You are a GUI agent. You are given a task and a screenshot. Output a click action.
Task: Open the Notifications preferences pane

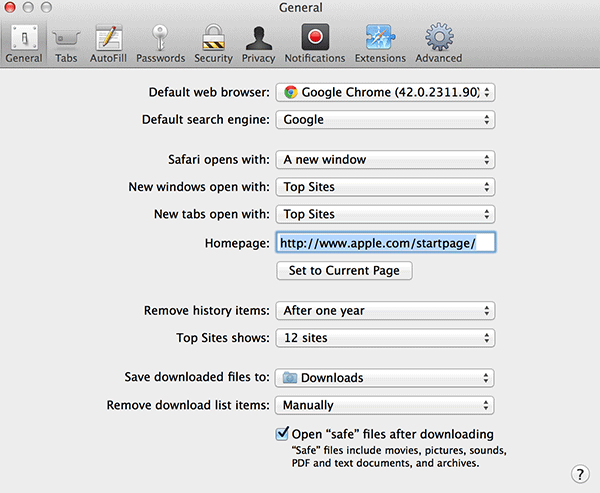(314, 42)
